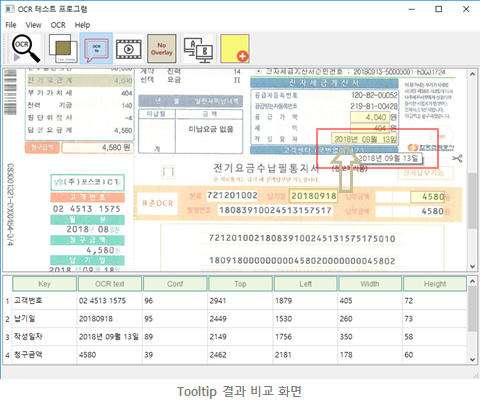Sort by the OCR text column header

110,284
